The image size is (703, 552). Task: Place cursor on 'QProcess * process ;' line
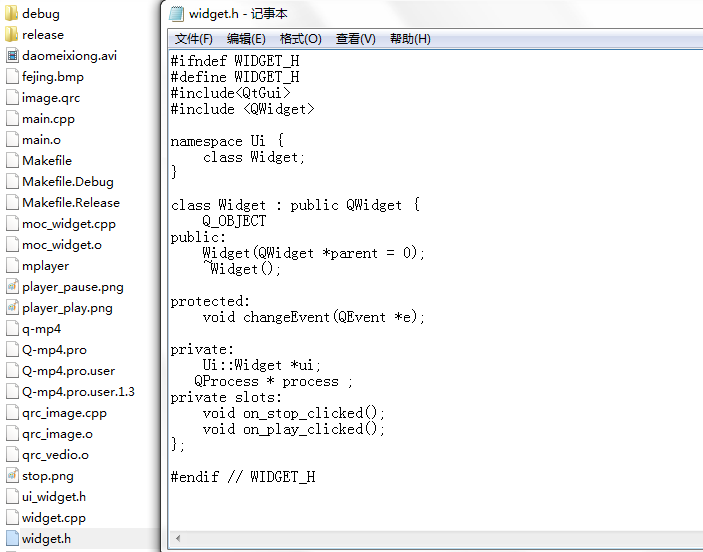tap(273, 381)
